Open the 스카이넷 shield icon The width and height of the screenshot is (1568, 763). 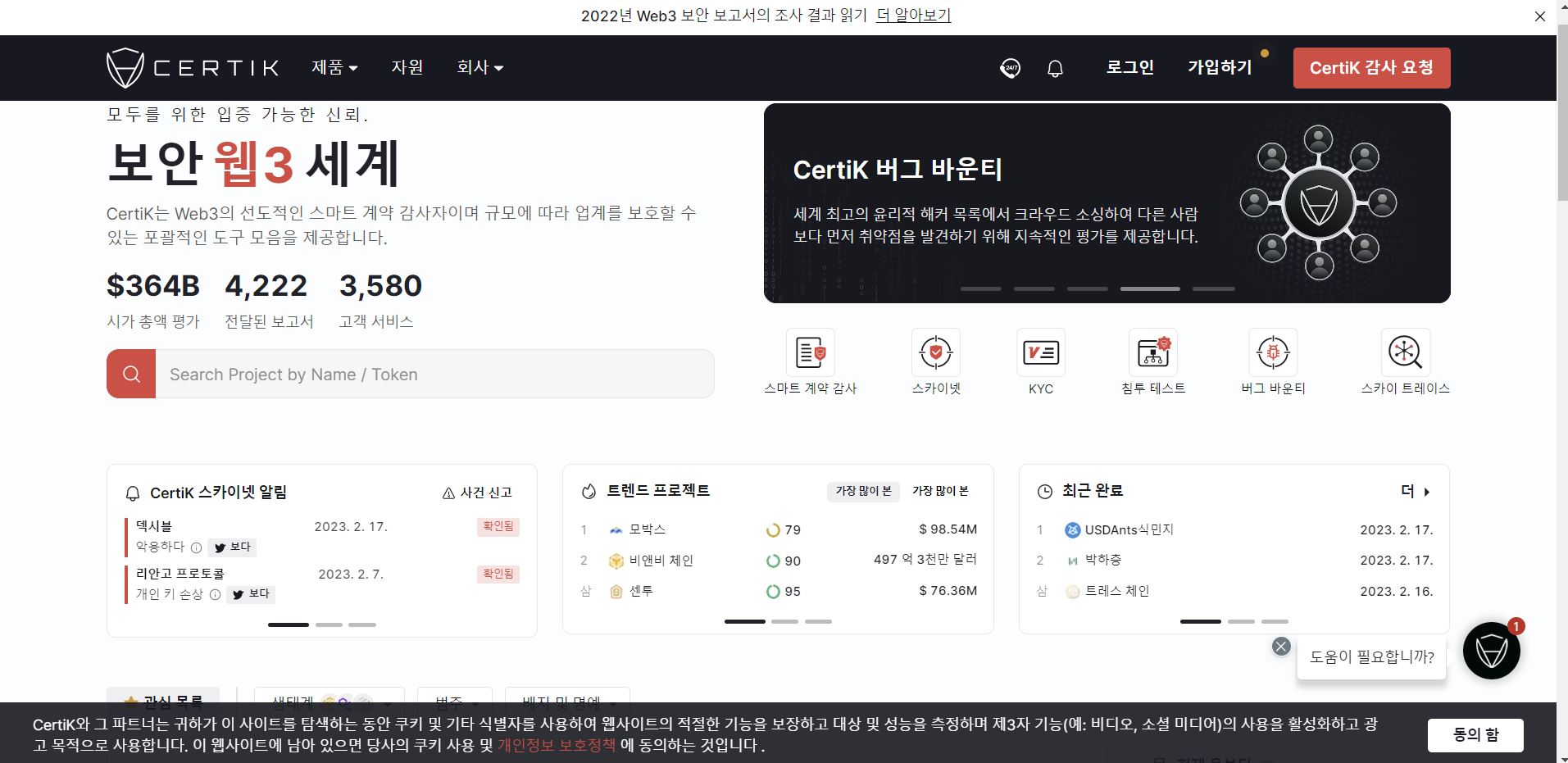point(936,352)
